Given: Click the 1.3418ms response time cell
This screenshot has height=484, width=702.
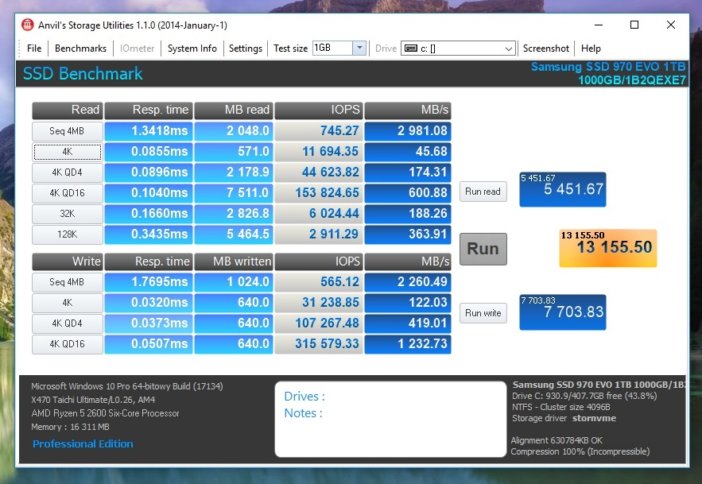Looking at the screenshot, I should tap(149, 131).
